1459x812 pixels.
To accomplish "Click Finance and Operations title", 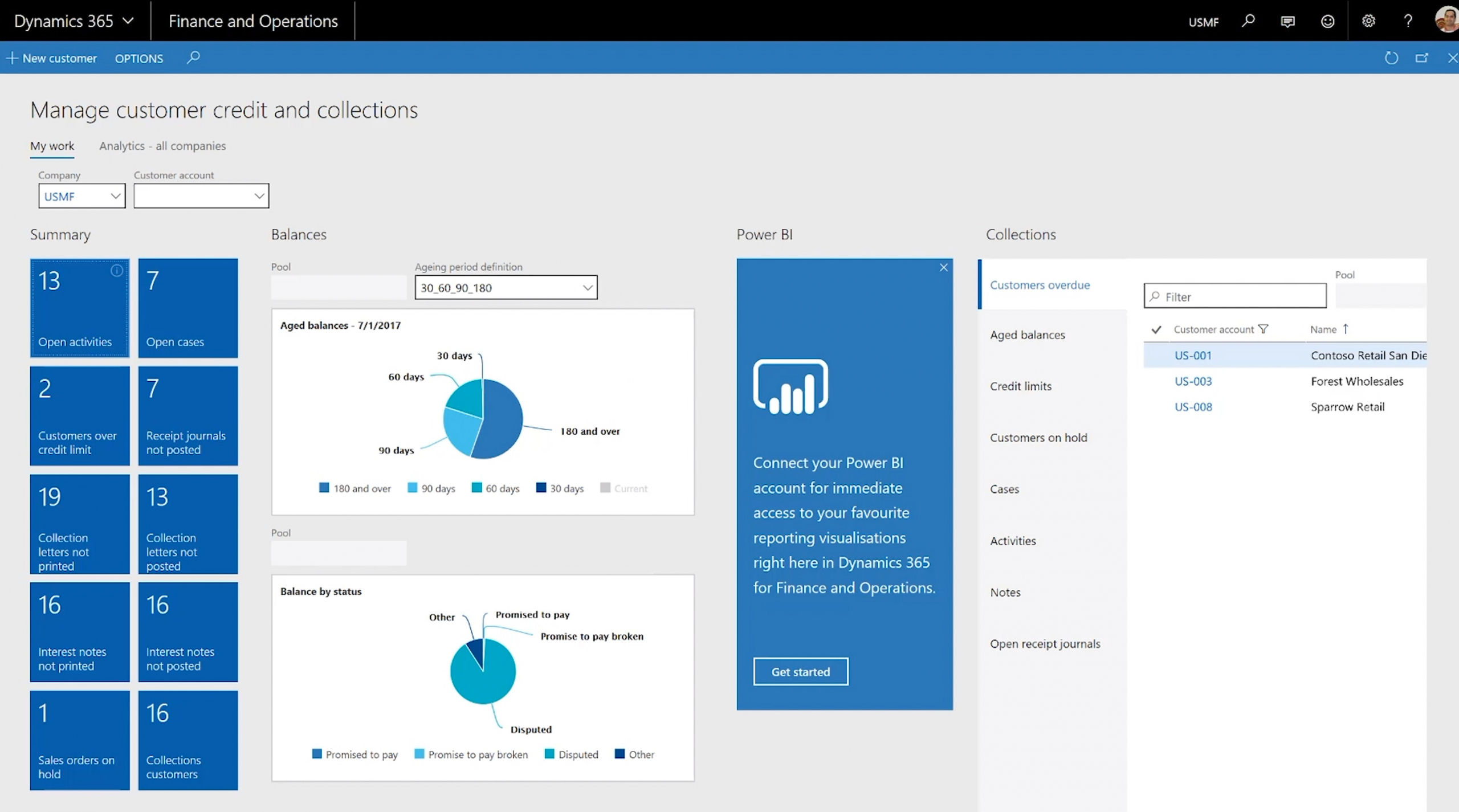I will (253, 21).
